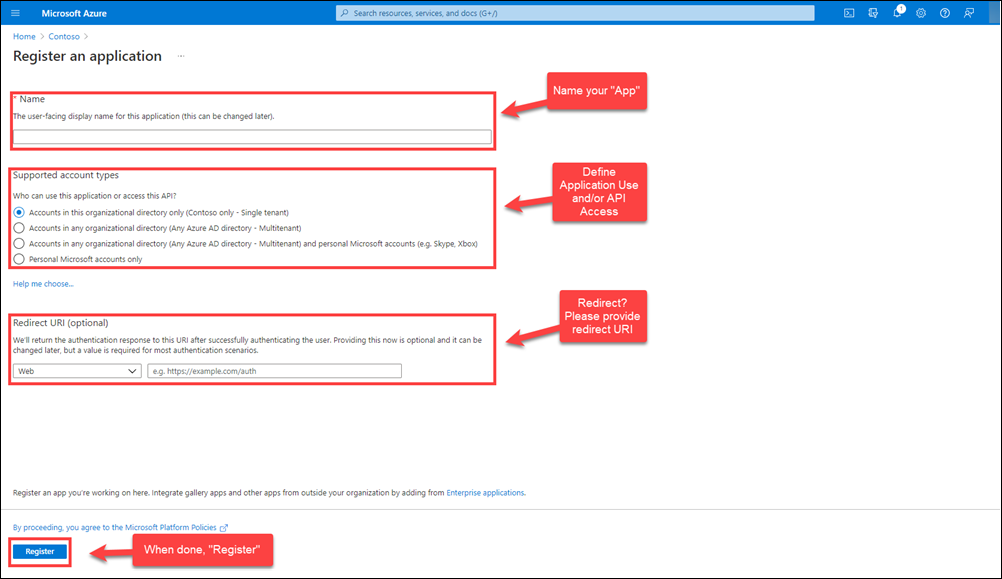The height and width of the screenshot is (579, 1002).
Task: Click the Microsoft Azure home logo
Action: pyautogui.click(x=75, y=12)
